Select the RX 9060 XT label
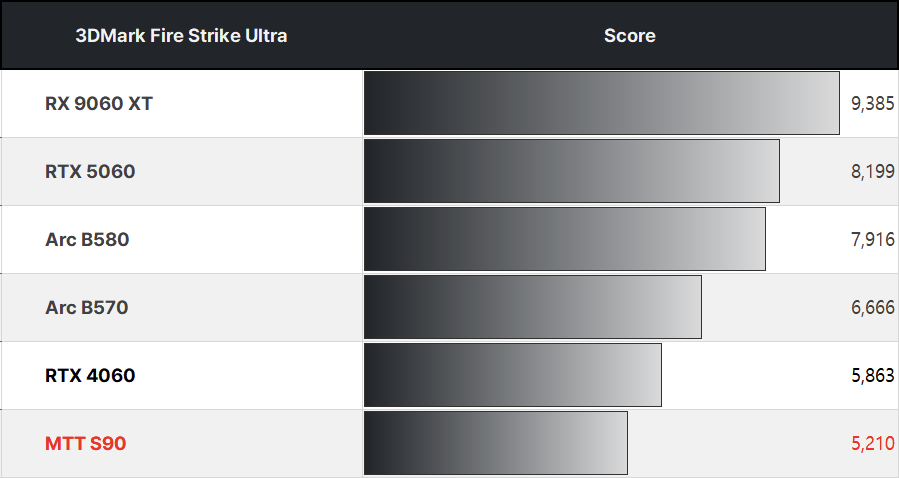899x478 pixels. tap(99, 103)
